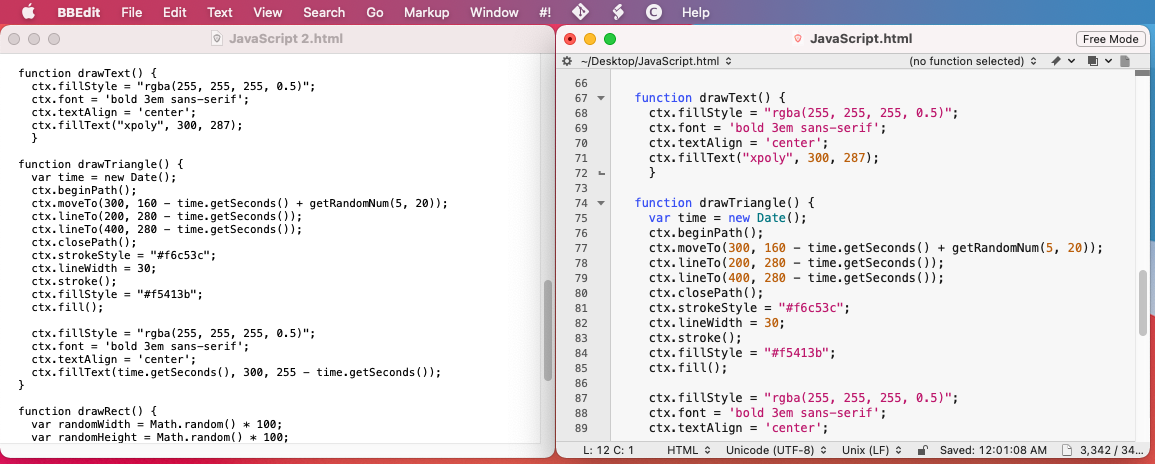Click line number 86 in the gutter
1155x464 pixels.
click(x=580, y=384)
